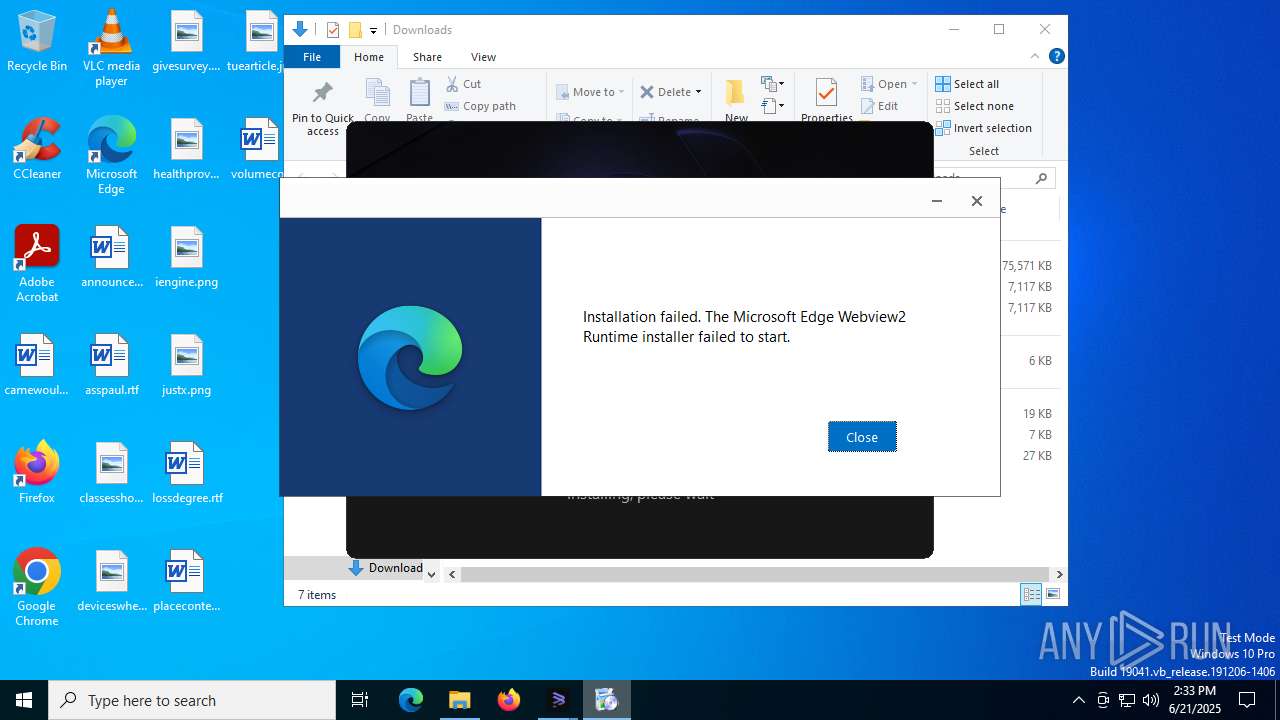1280x720 pixels.
Task: Click Invert selection in ribbon
Action: tap(983, 128)
